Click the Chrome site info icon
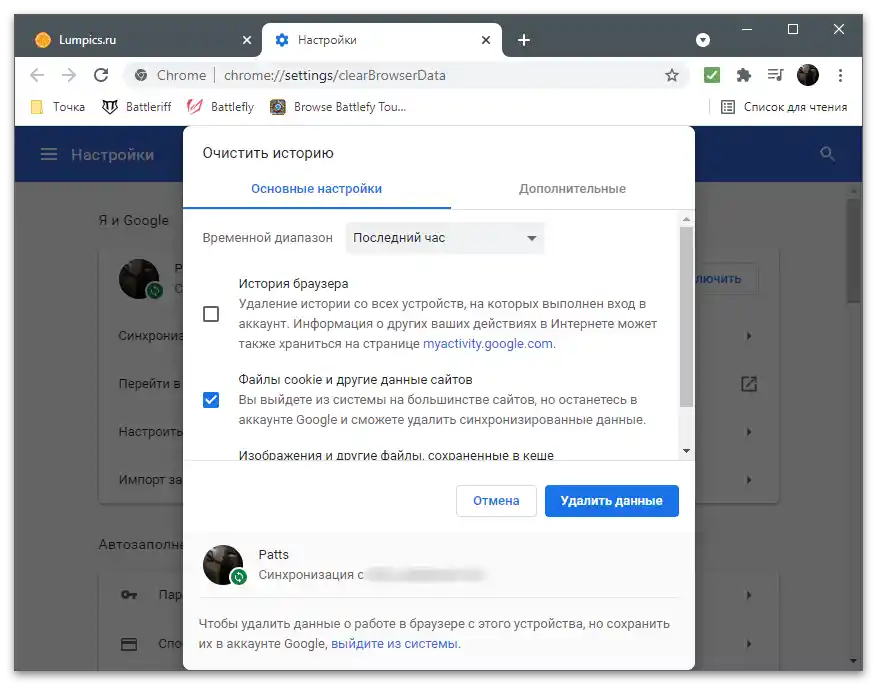 click(x=141, y=75)
